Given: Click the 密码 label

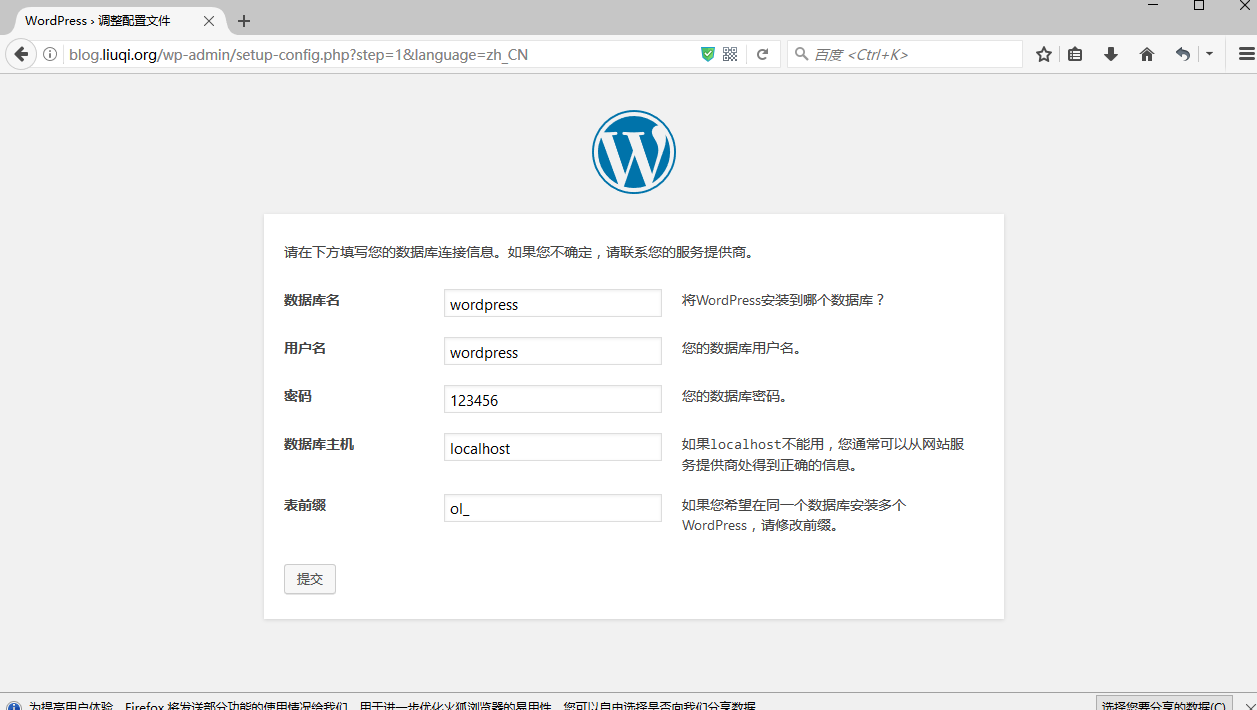Looking at the screenshot, I should (x=298, y=396).
